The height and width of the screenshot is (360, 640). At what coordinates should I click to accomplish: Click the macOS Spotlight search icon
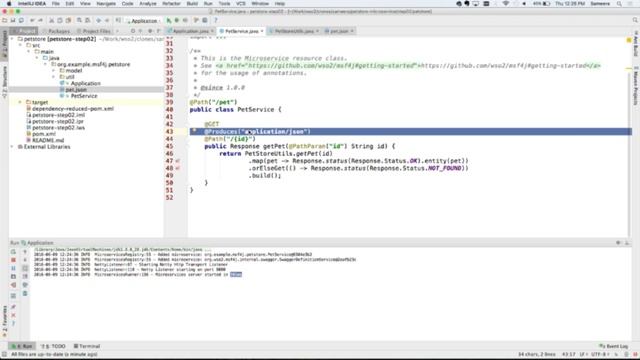click(x=619, y=4)
